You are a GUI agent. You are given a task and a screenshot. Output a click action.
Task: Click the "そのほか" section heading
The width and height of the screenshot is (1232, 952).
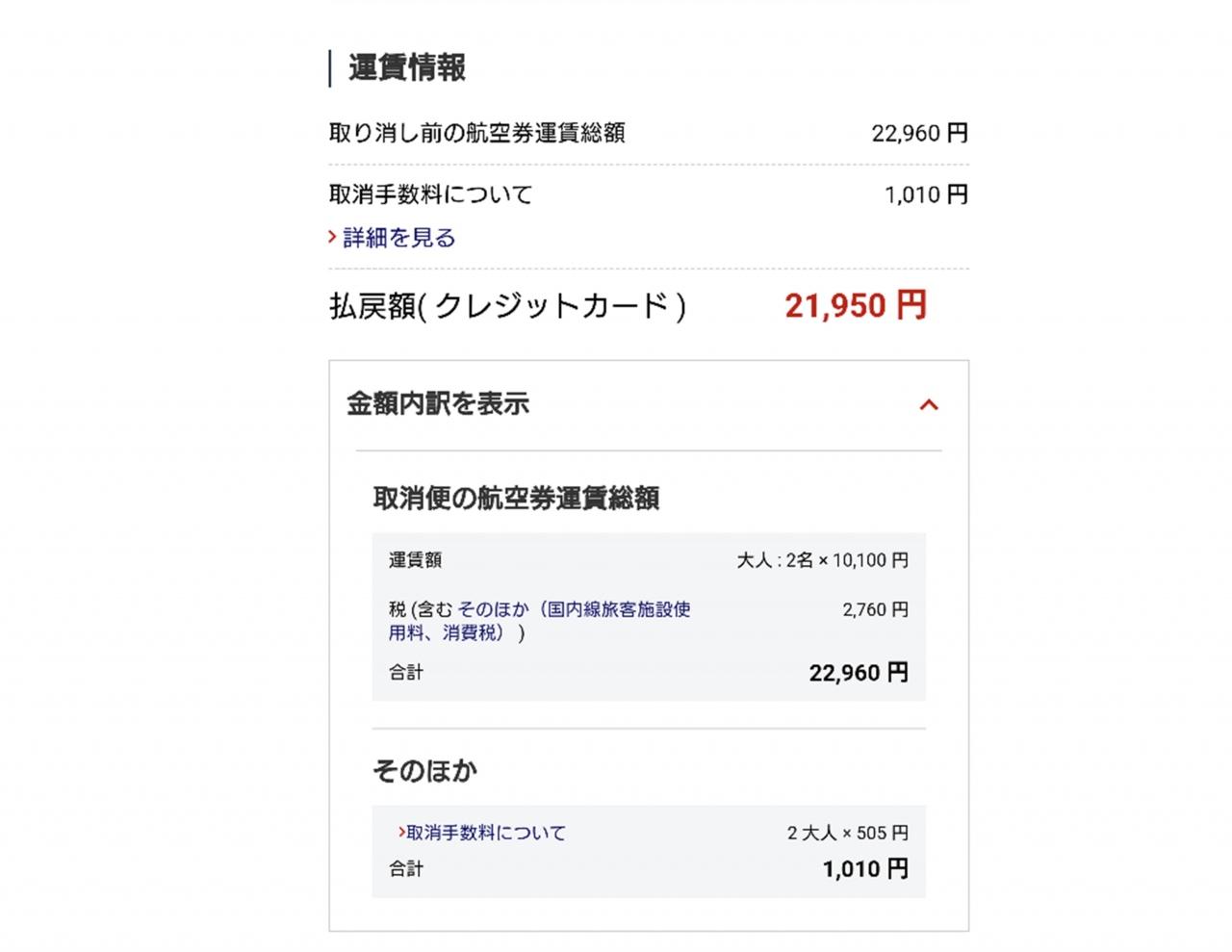(x=424, y=771)
